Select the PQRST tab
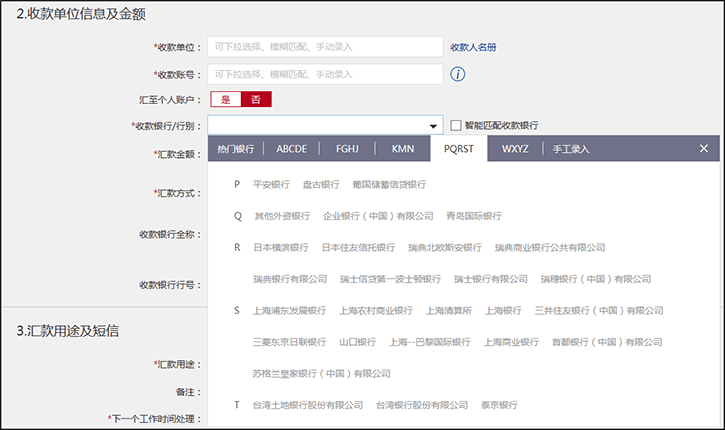The width and height of the screenshot is (725, 430). click(x=459, y=149)
